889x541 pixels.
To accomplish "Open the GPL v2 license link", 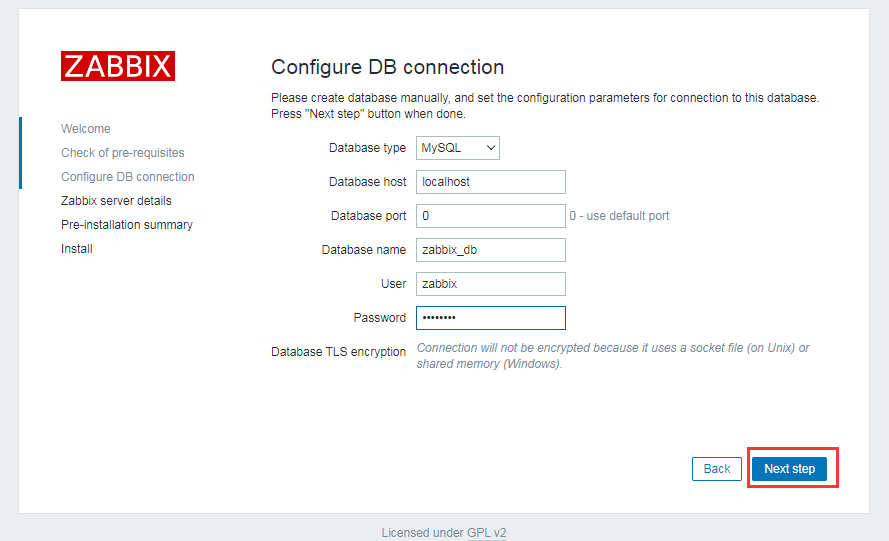I will click(x=486, y=533).
